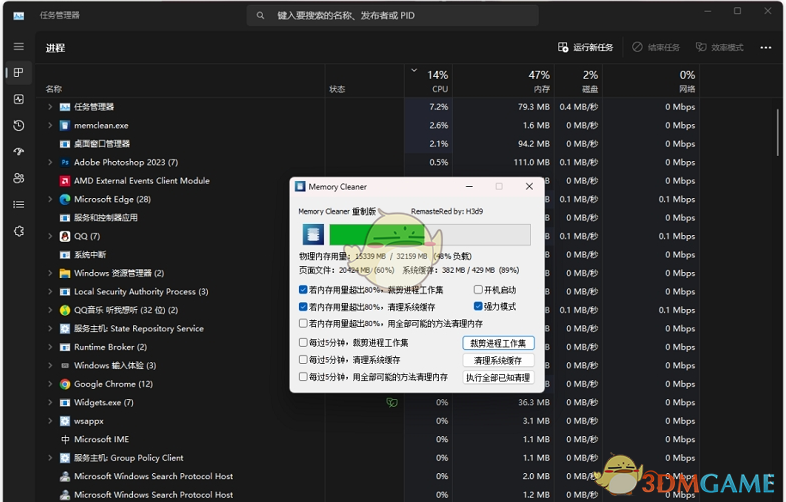Screen dimensions: 786x502
Task: Open Startup apps page in sidebar
Action: tap(18, 152)
